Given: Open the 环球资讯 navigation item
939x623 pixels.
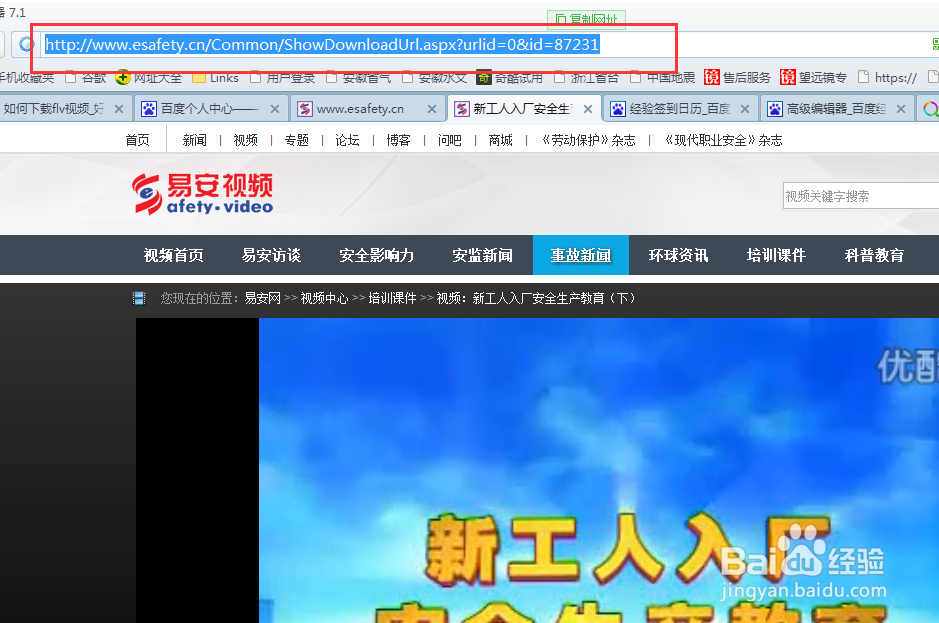Looking at the screenshot, I should (x=678, y=255).
